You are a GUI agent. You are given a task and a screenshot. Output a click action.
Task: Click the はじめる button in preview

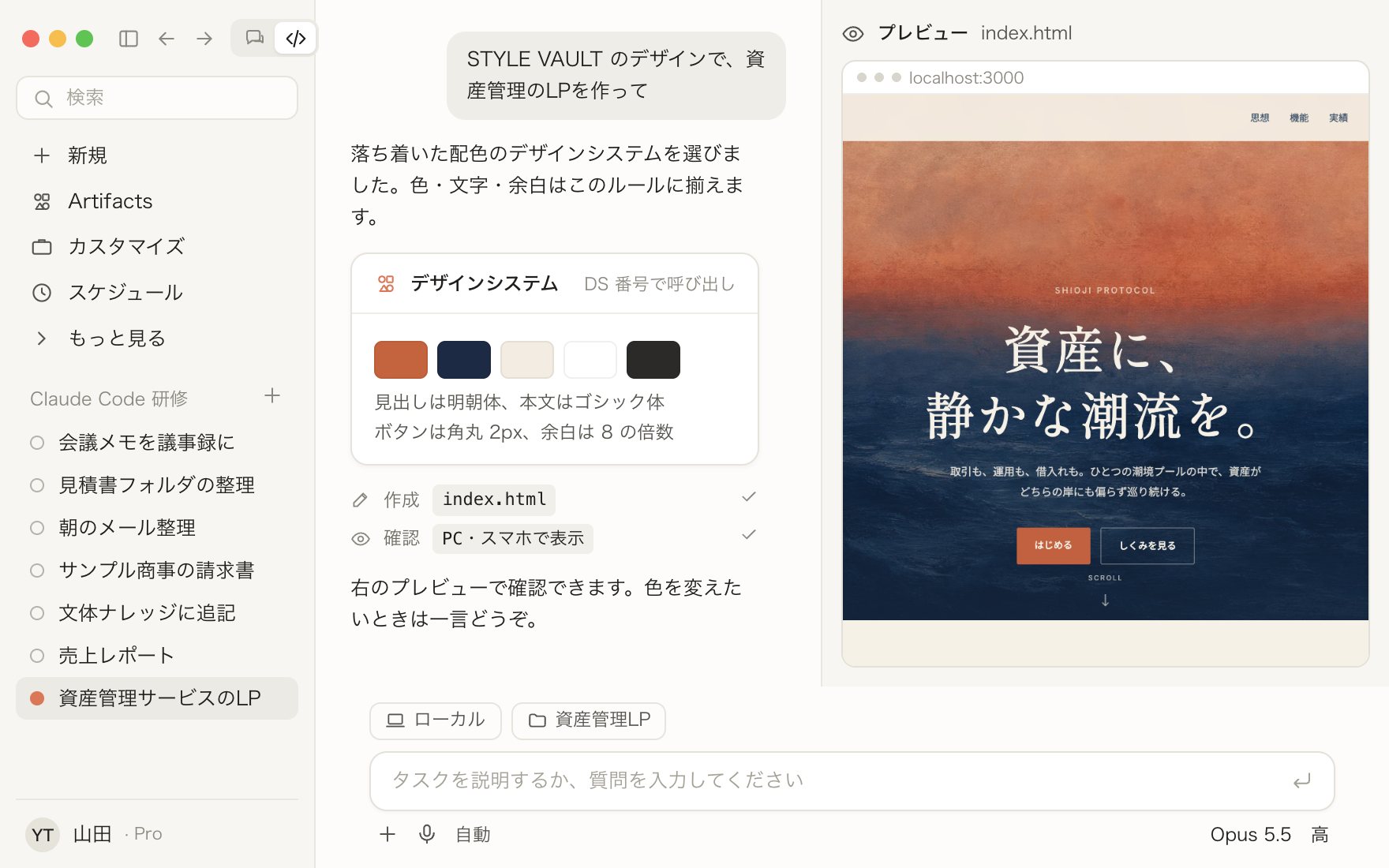(x=1054, y=546)
